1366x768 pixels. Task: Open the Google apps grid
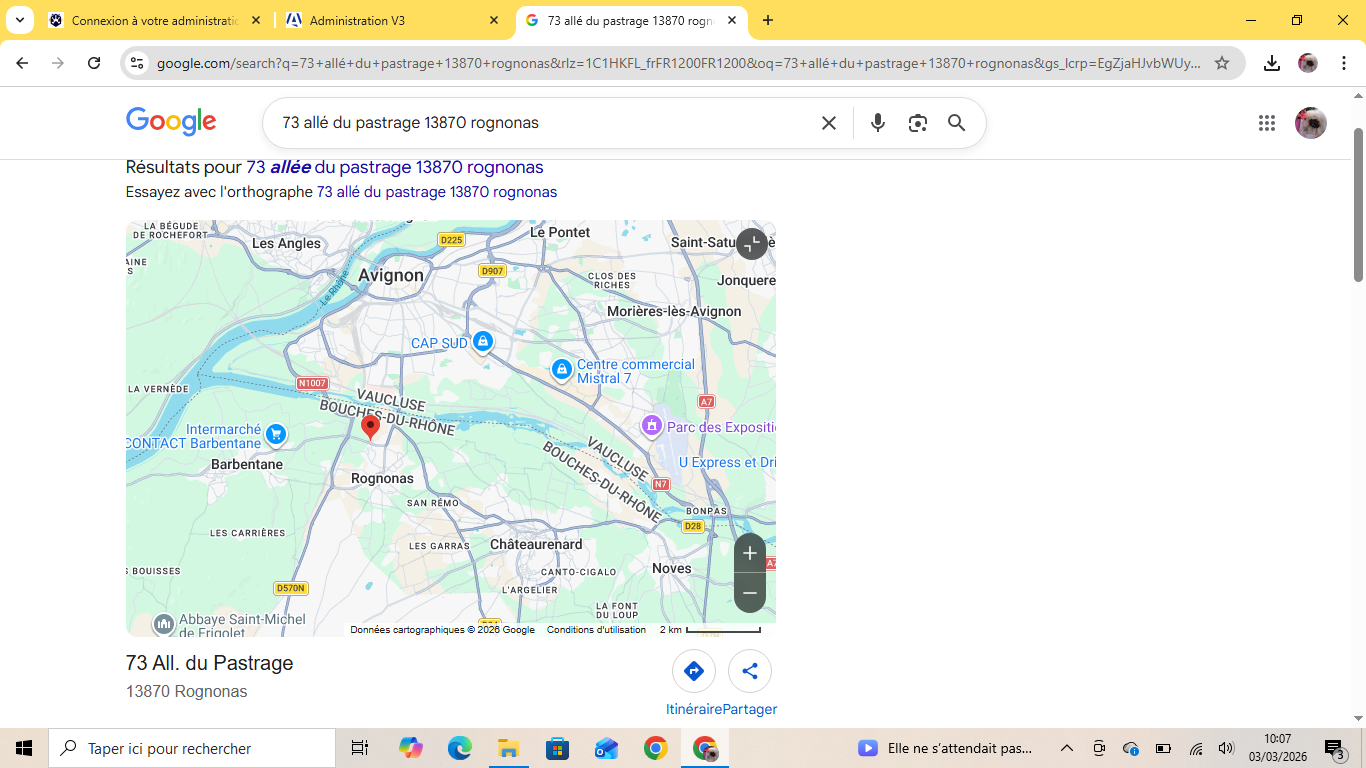point(1266,123)
